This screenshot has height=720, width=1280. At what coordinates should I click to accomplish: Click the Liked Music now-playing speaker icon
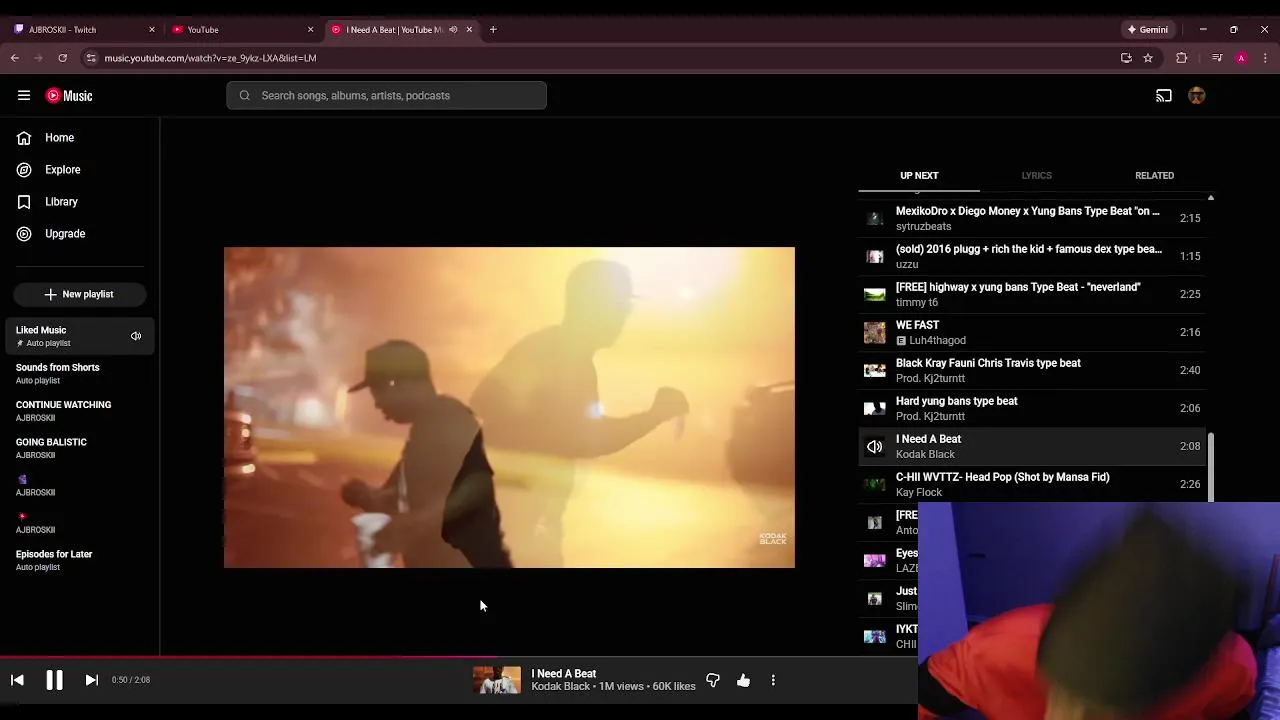tap(136, 336)
